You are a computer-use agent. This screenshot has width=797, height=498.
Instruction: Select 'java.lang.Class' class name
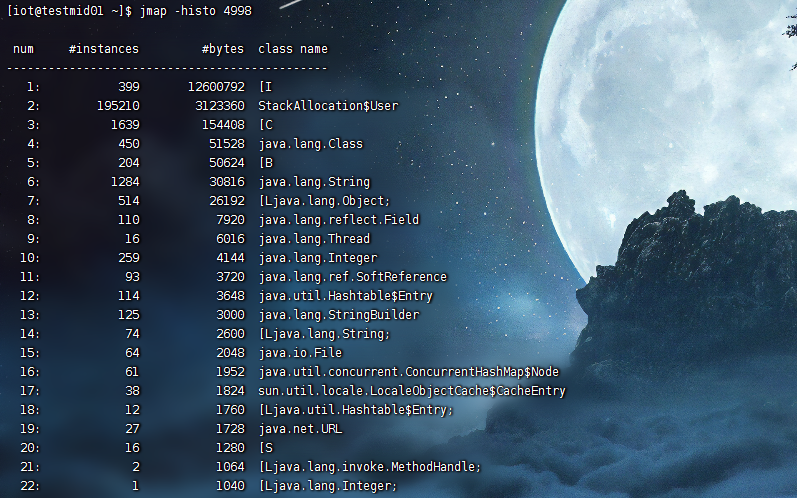click(x=311, y=144)
